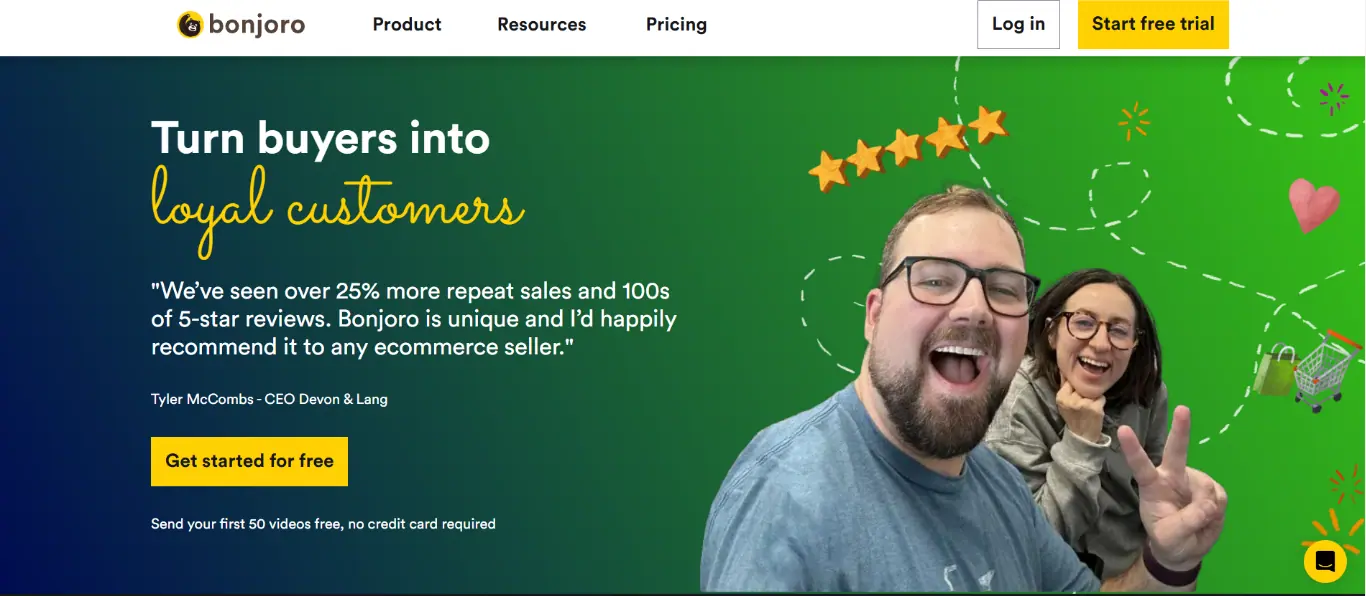Click the Start free trial button
The width and height of the screenshot is (1366, 596).
tap(1153, 25)
